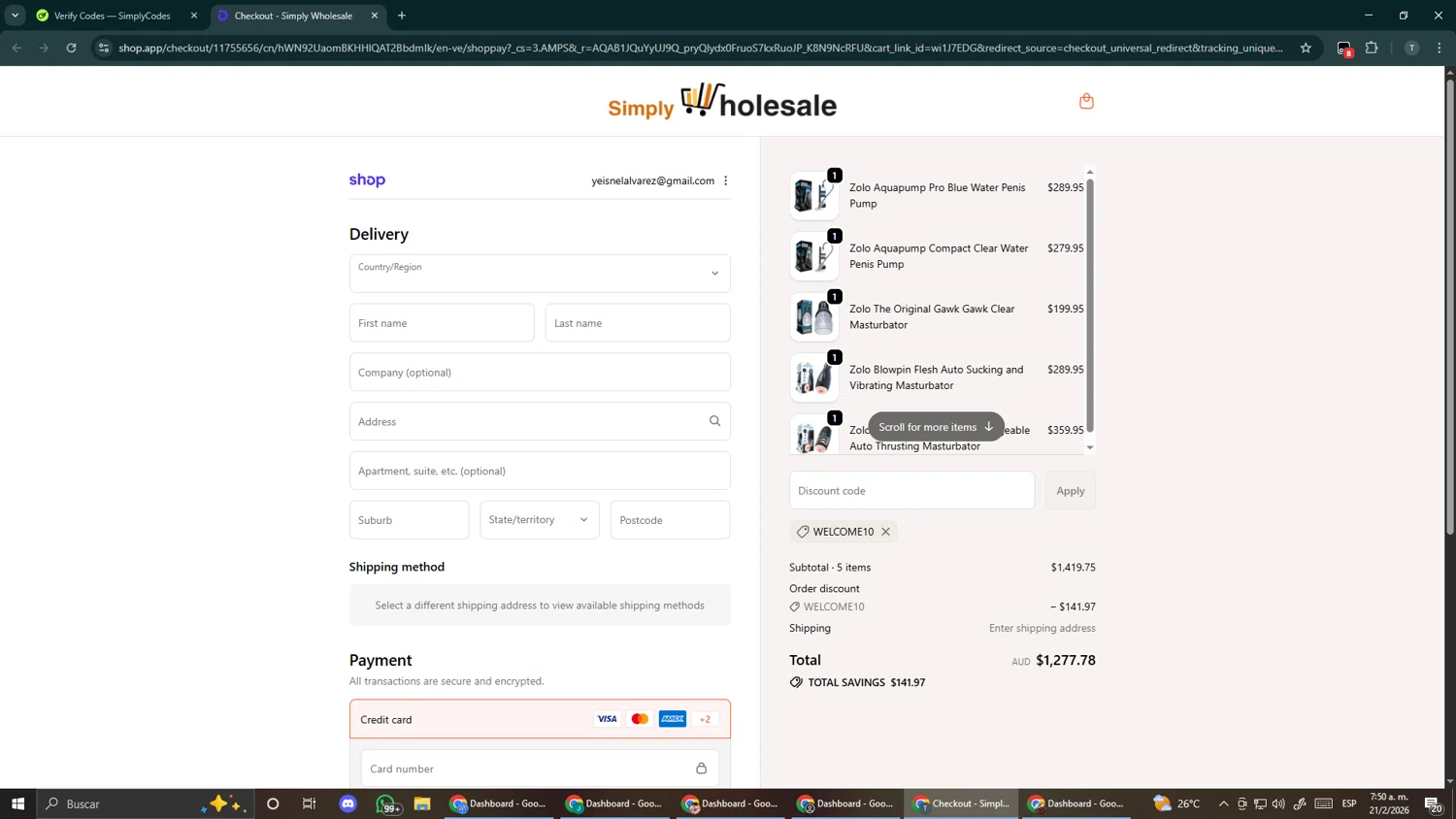Click Zolo Aquapump Pro Blue thumbnail

(813, 195)
